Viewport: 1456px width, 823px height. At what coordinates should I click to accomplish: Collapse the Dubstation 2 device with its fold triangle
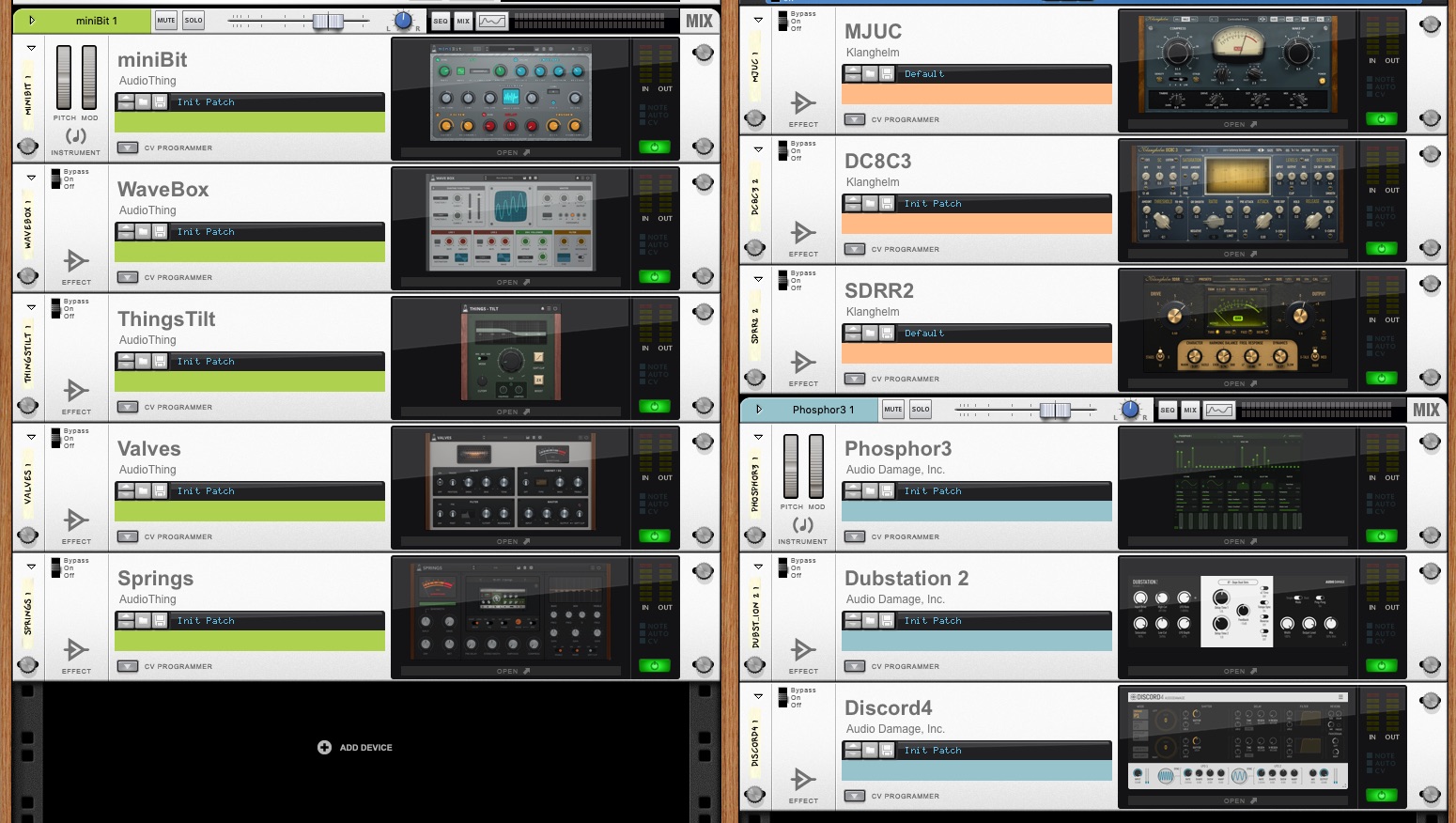[x=758, y=567]
